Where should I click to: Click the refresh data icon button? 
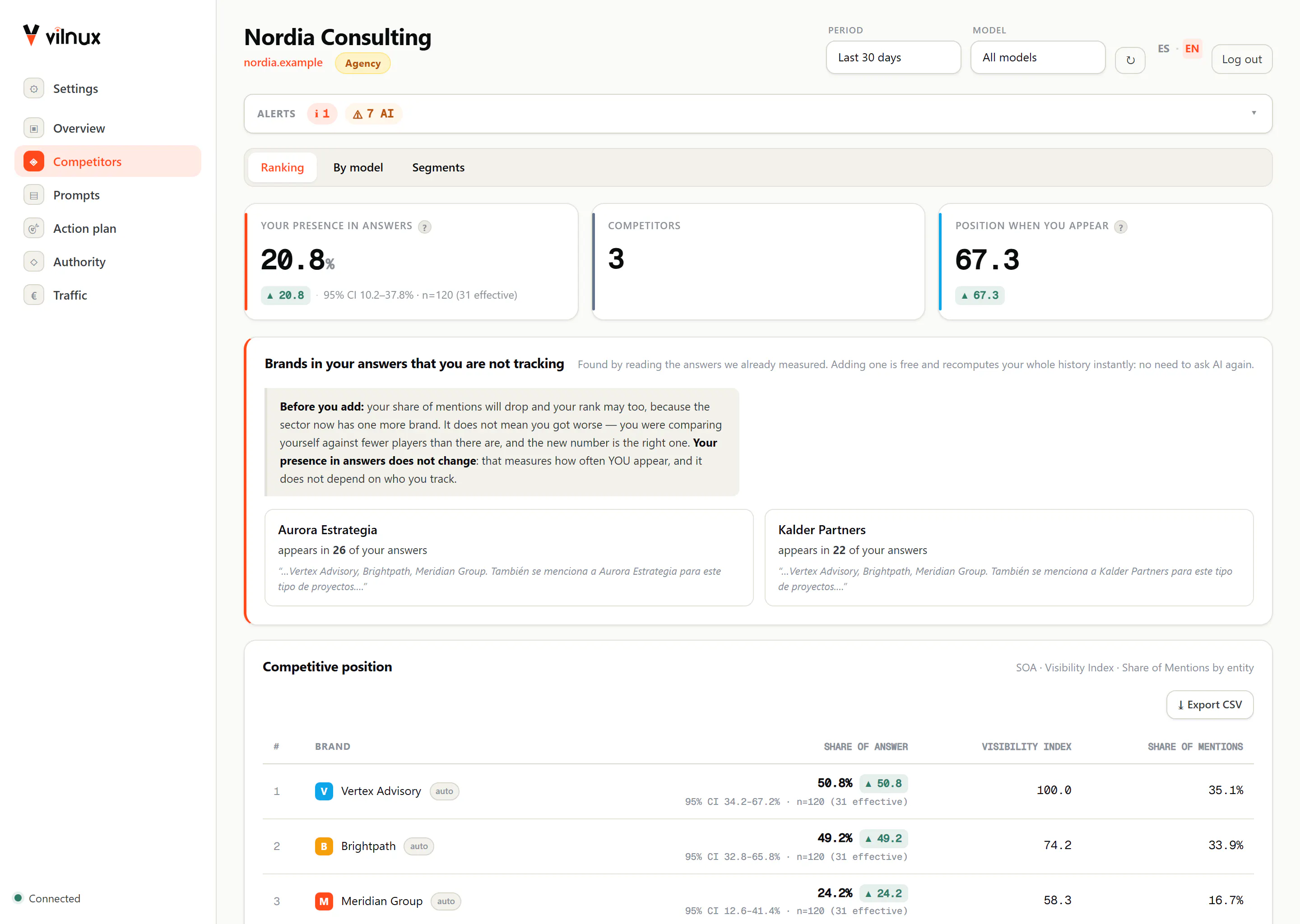pos(1130,60)
